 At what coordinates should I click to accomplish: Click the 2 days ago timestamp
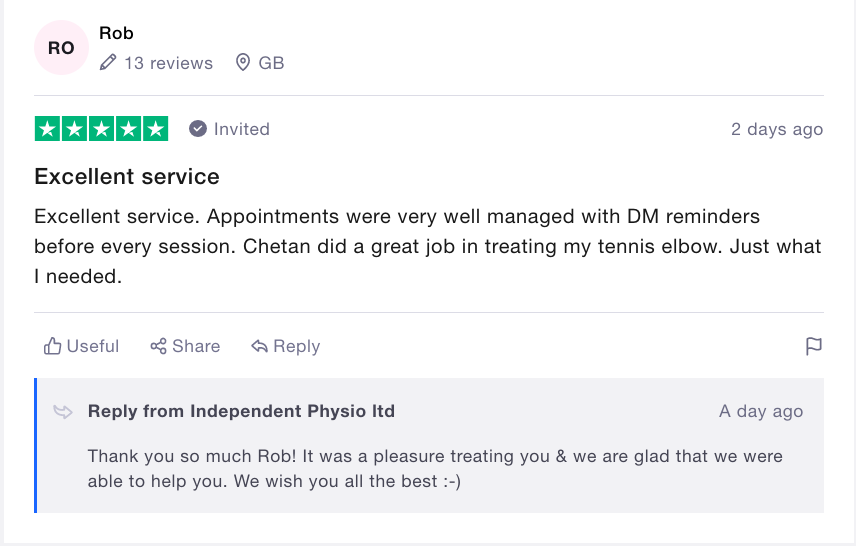coord(777,129)
